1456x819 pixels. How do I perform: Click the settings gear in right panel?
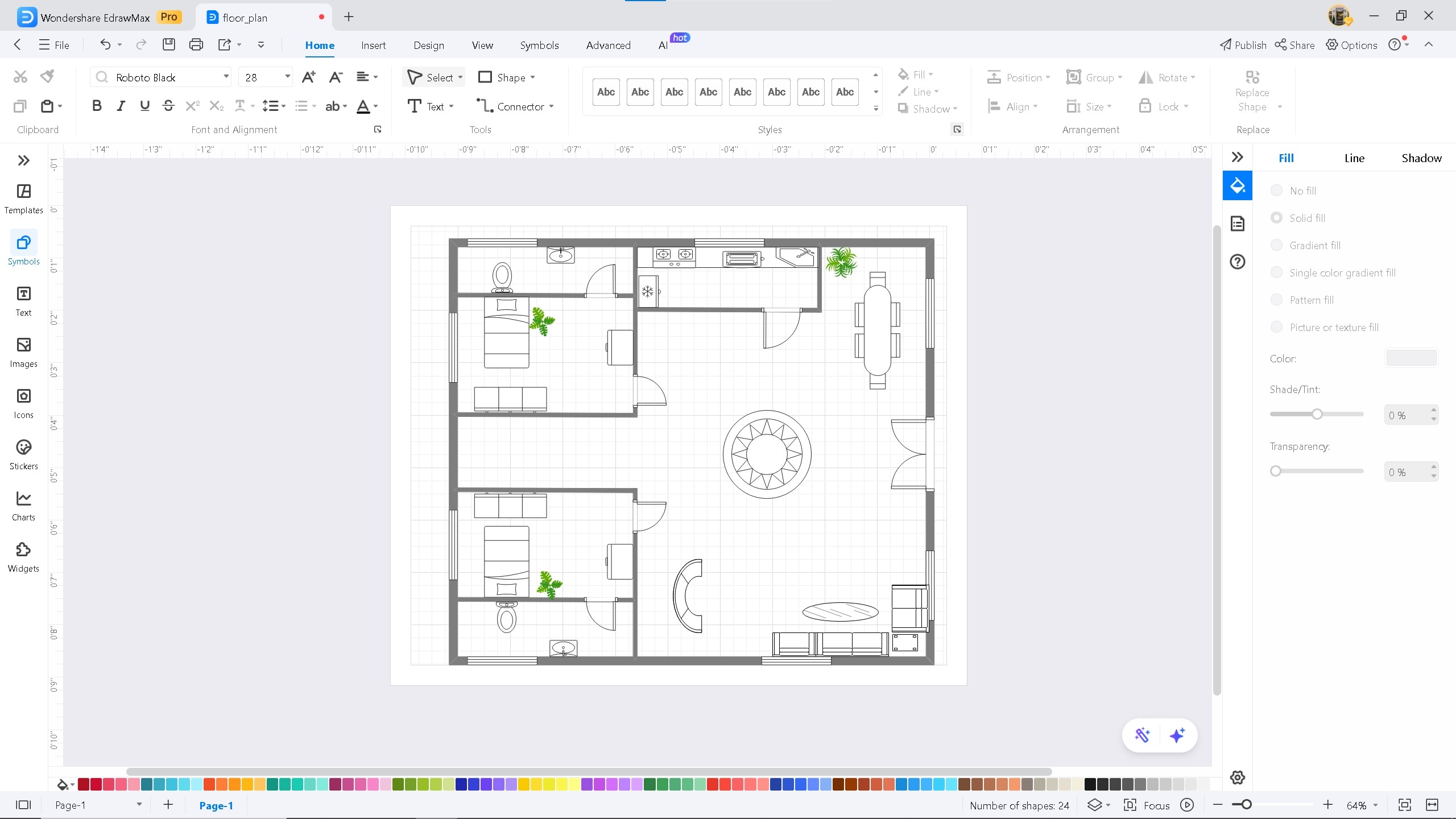point(1238,777)
